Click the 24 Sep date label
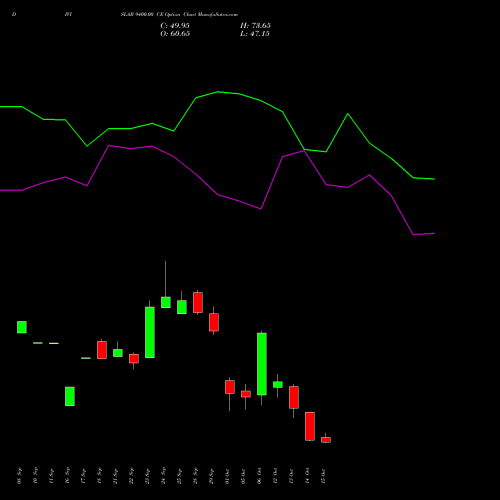 (x=164, y=476)
